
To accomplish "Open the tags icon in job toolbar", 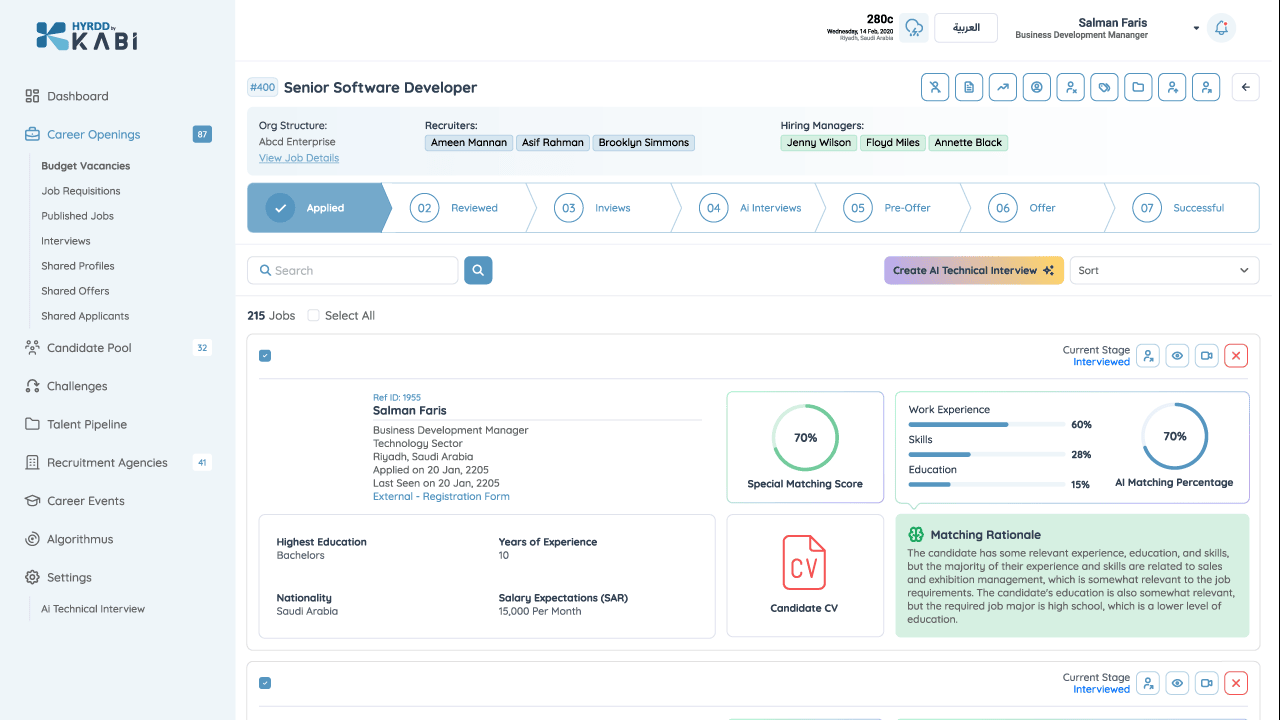I will tap(1104, 87).
